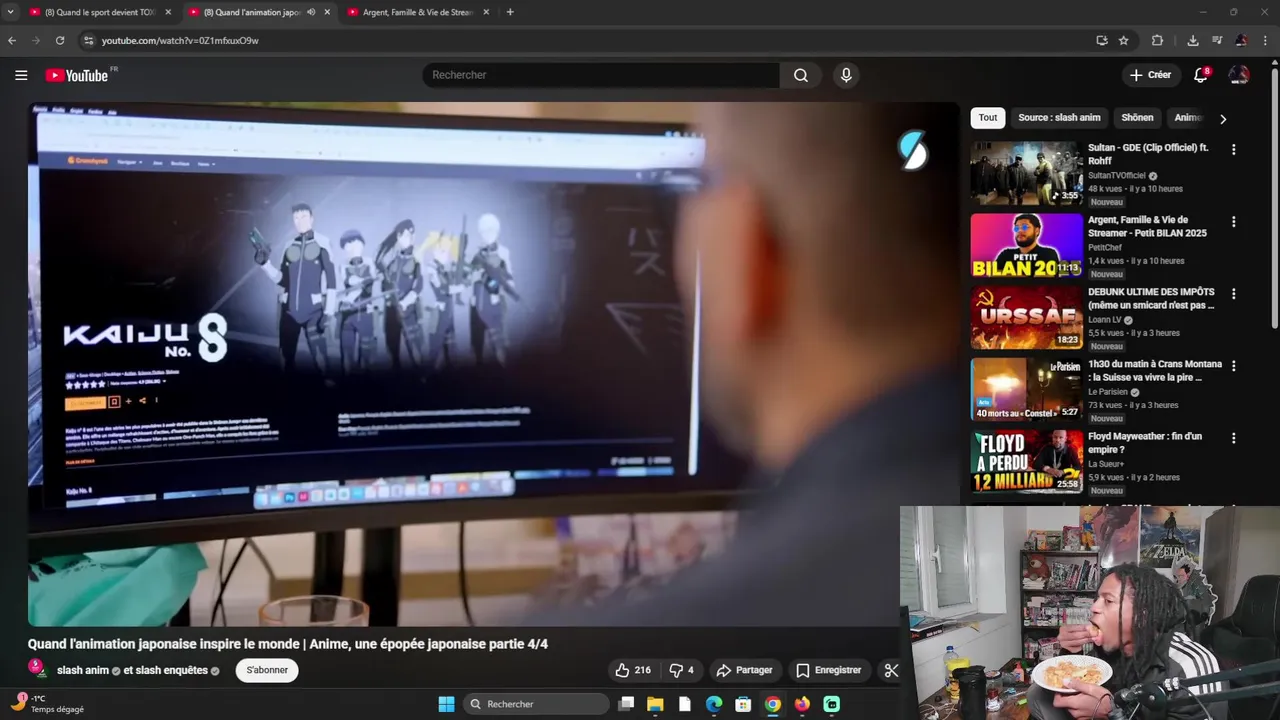This screenshot has height=720, width=1280.
Task: Click into the YouTube Rechercher search box
Action: click(x=602, y=75)
